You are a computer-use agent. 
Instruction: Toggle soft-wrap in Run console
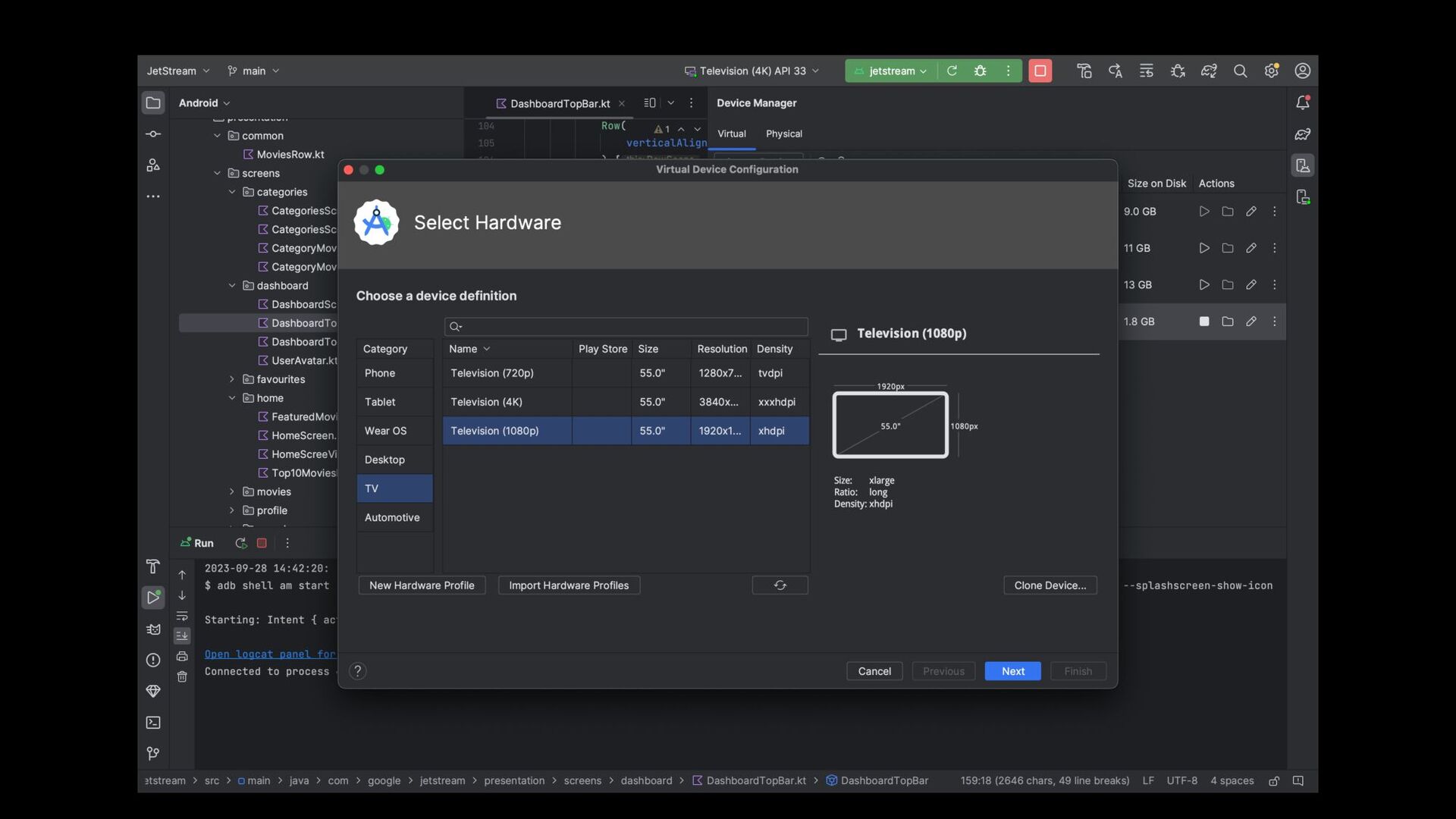(182, 616)
